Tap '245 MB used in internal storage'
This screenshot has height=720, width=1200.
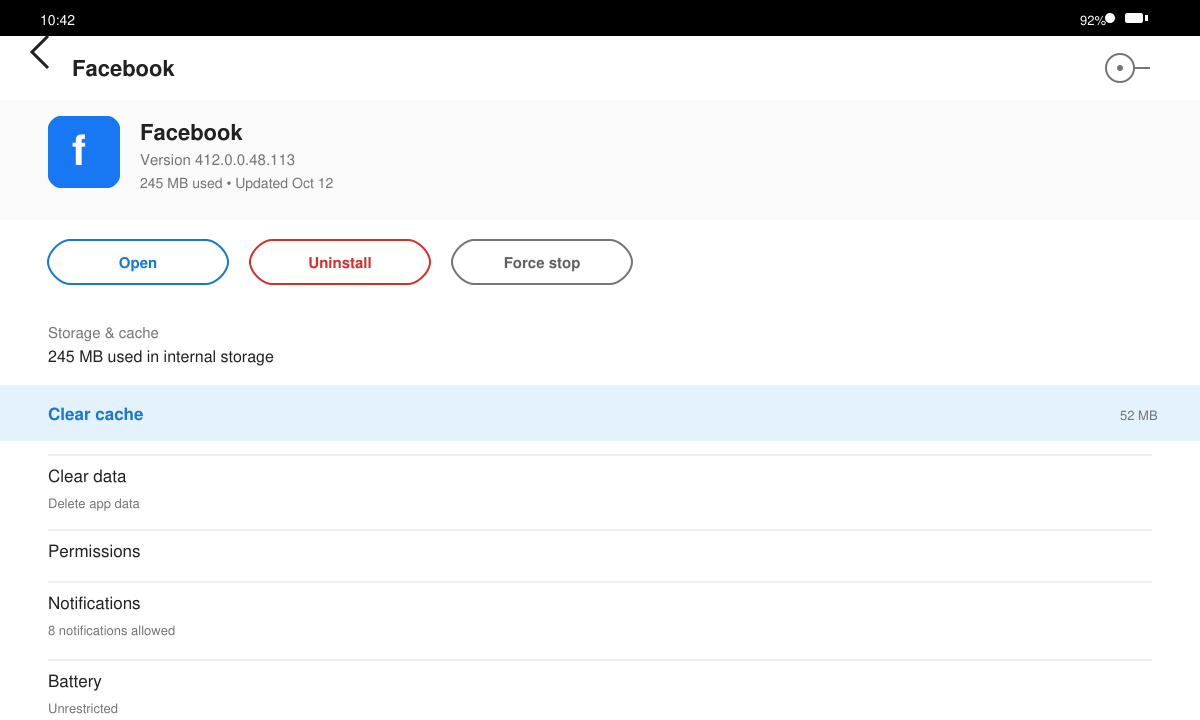pyautogui.click(x=161, y=357)
